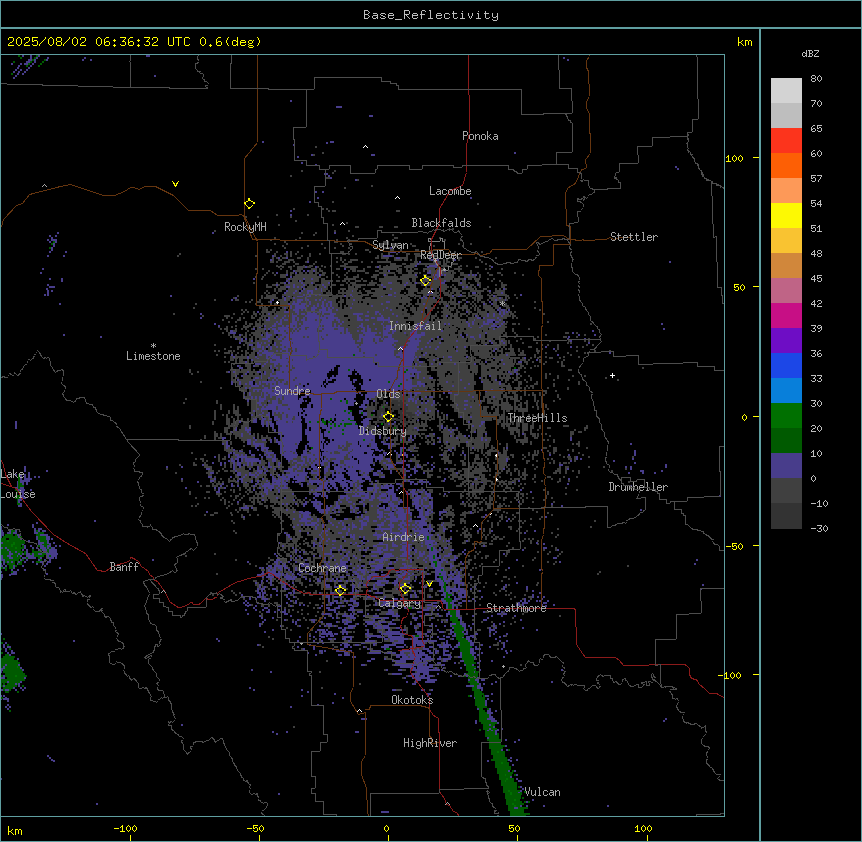Select the green 30 dBZ legend swatch
862x842 pixels.
pyautogui.click(x=786, y=416)
